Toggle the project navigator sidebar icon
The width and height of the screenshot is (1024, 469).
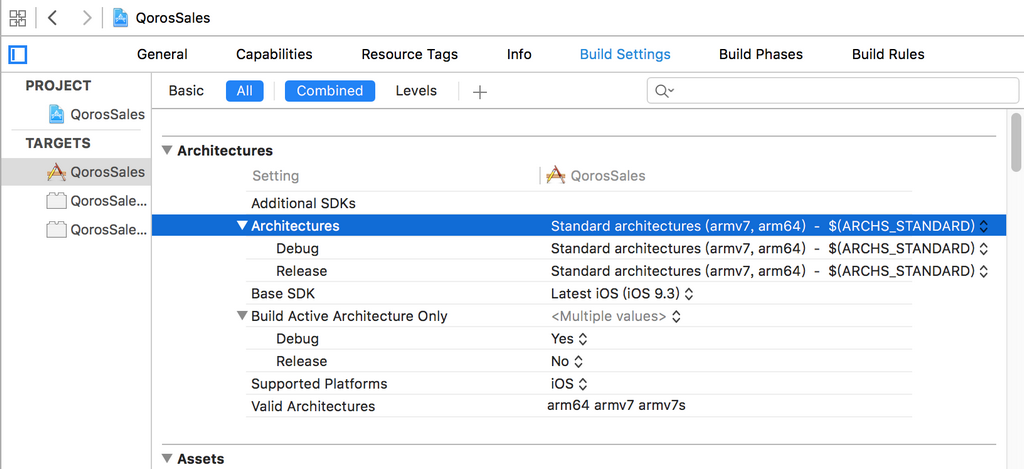[18, 54]
